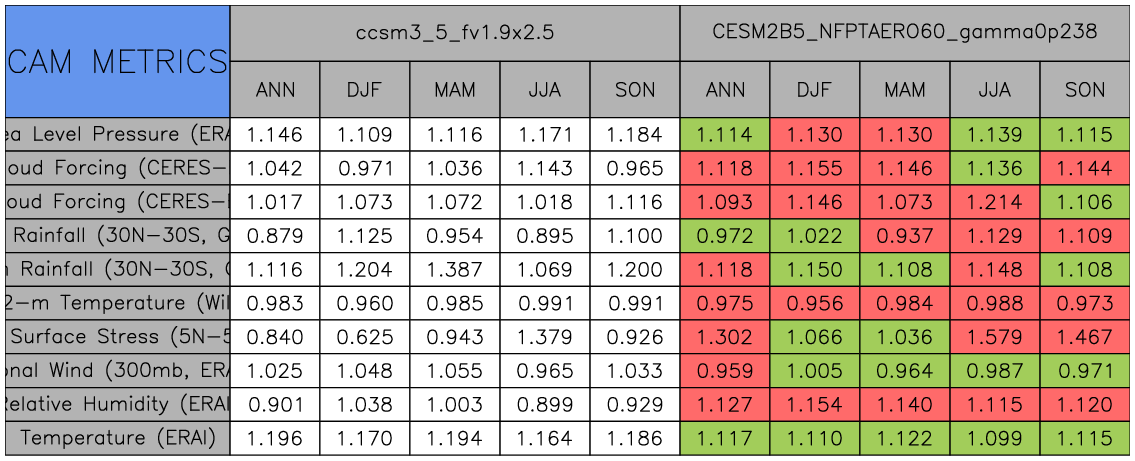Click the green cell showing 1.022
1135x461 pixels.
point(814,236)
